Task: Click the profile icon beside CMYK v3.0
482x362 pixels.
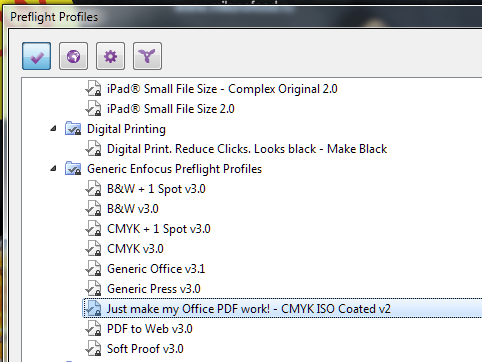Action: (93, 249)
